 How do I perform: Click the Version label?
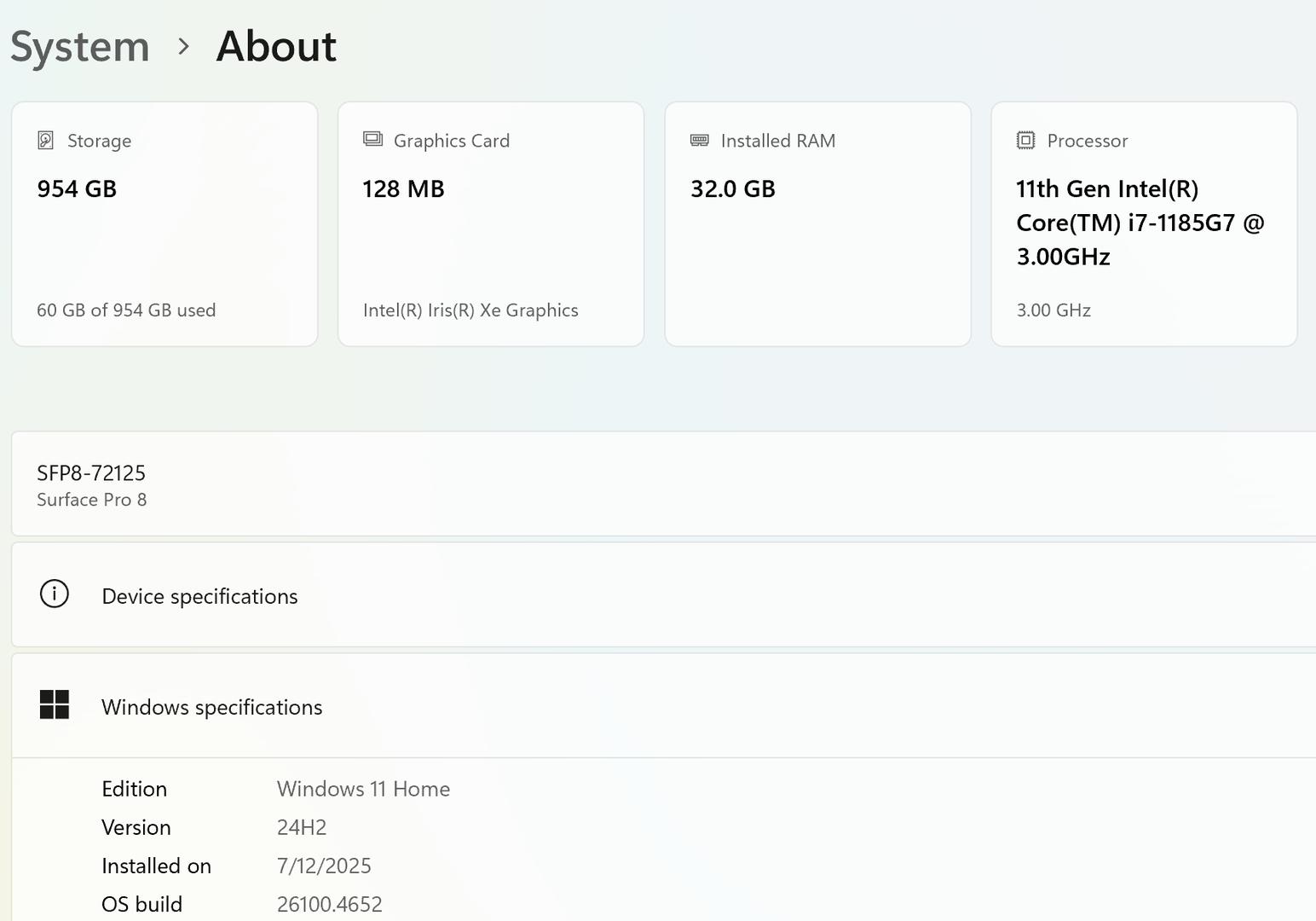pyautogui.click(x=136, y=827)
